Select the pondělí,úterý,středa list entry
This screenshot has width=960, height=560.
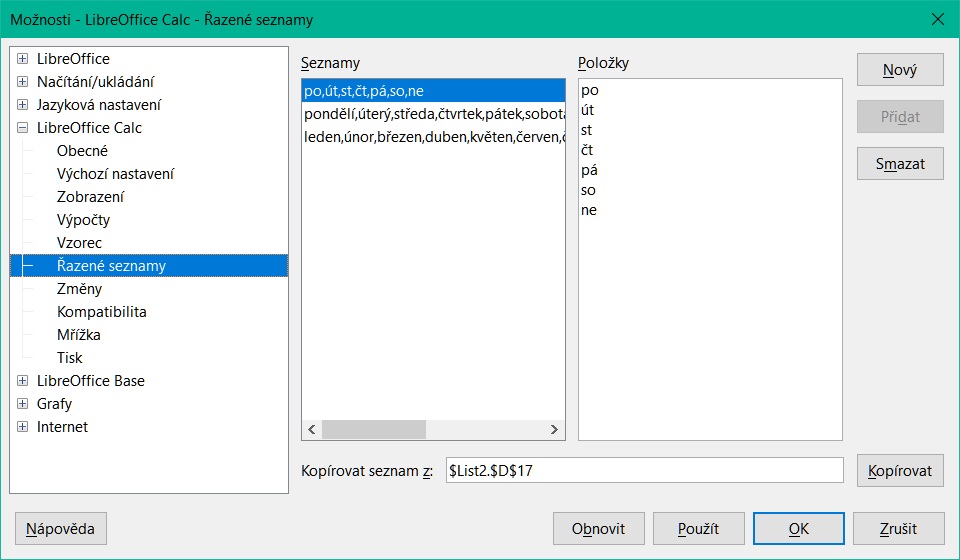tap(433, 114)
